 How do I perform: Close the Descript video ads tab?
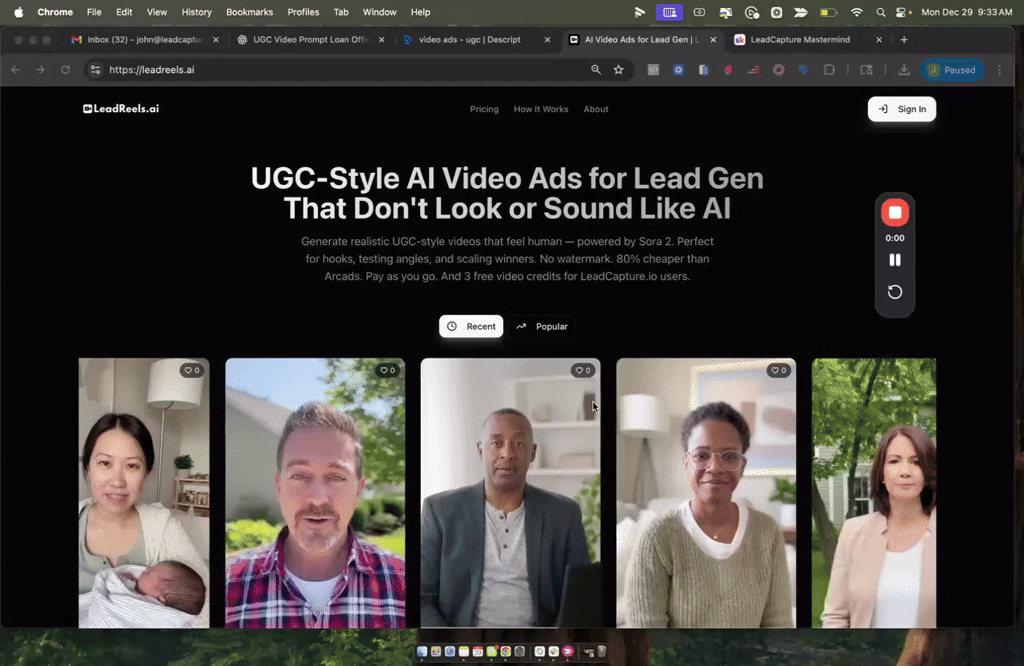[547, 40]
